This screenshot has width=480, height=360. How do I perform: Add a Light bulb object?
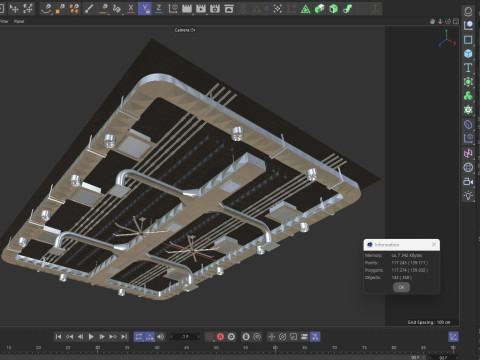click(468, 196)
